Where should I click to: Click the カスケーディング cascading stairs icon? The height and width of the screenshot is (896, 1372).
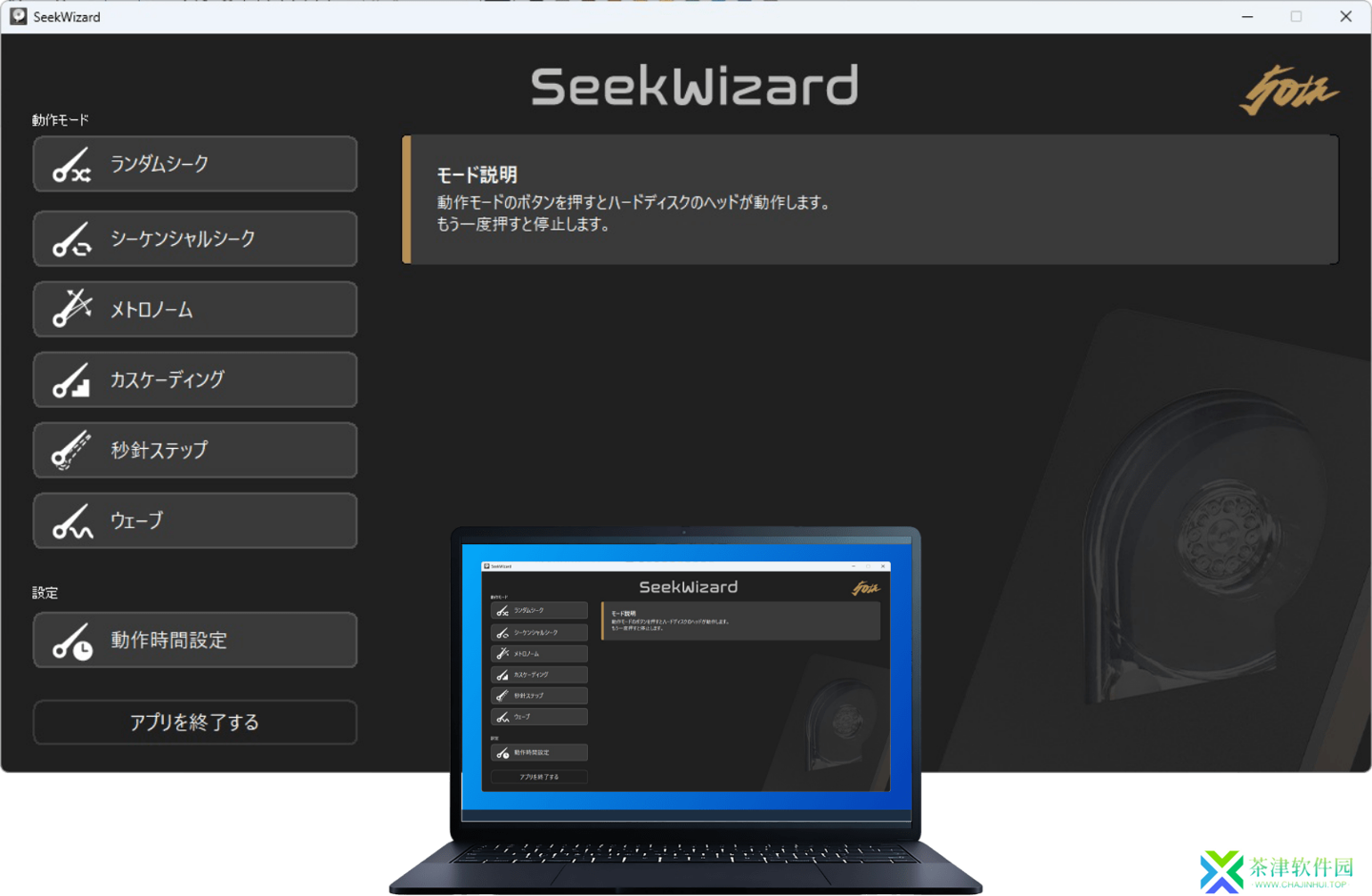point(71,379)
